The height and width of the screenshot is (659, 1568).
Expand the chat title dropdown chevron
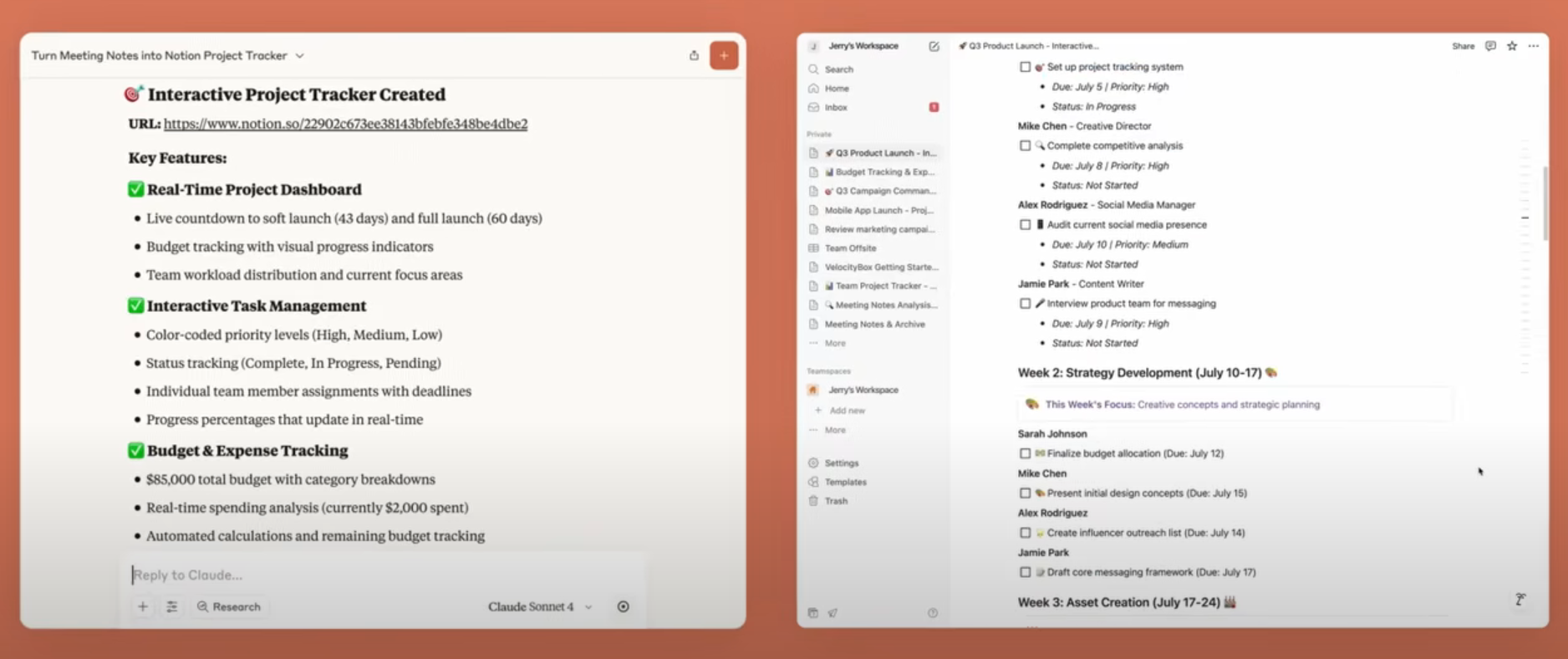click(299, 56)
